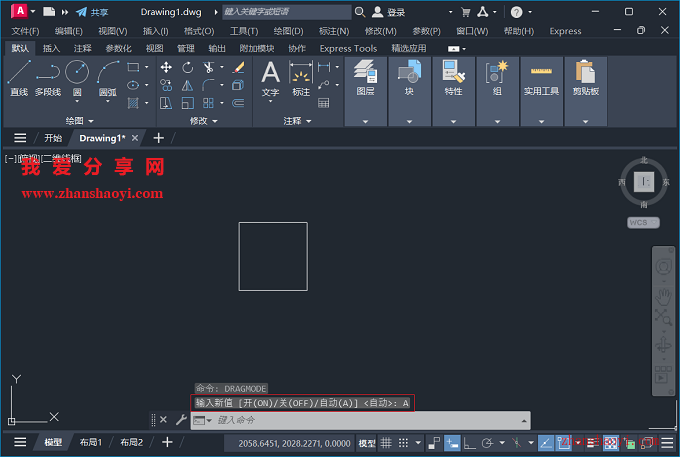This screenshot has width=680, height=457.
Task: Pick the Array tool icon
Action: tap(209, 103)
